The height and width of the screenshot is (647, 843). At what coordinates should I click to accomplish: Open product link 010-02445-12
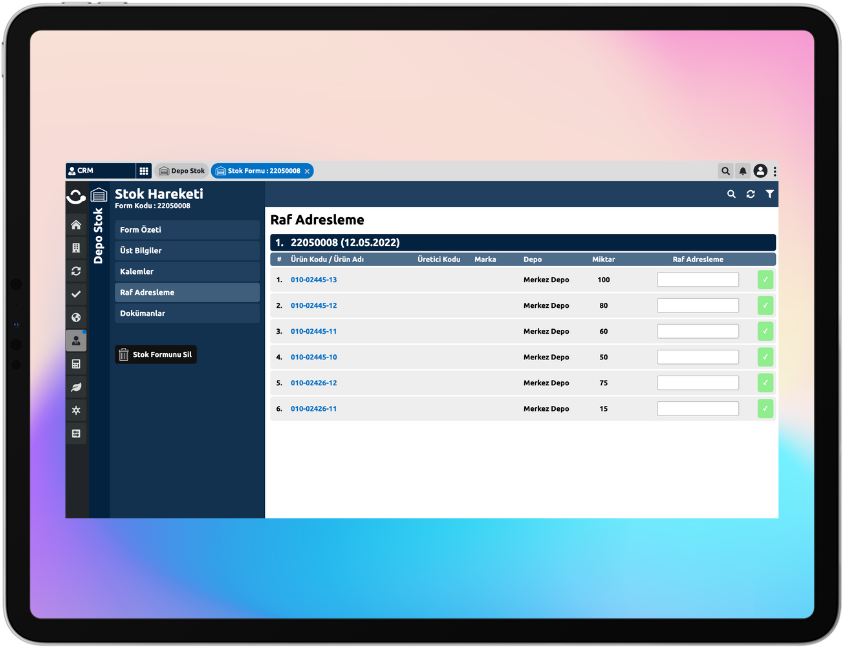[x=313, y=305]
